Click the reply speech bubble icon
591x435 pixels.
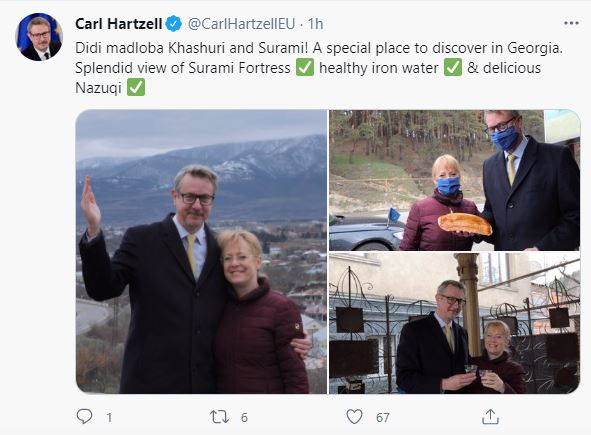coord(84,417)
